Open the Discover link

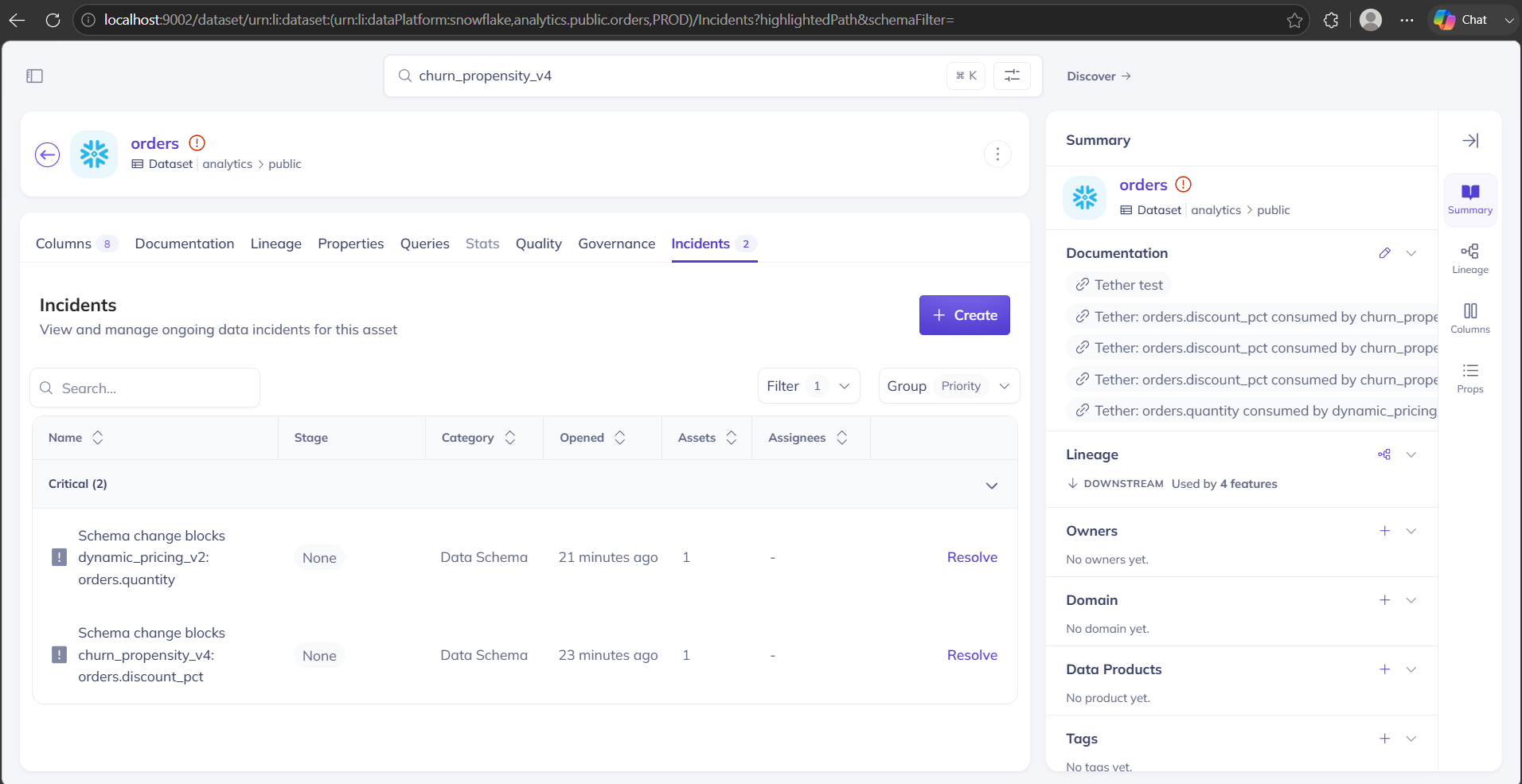coord(1099,76)
